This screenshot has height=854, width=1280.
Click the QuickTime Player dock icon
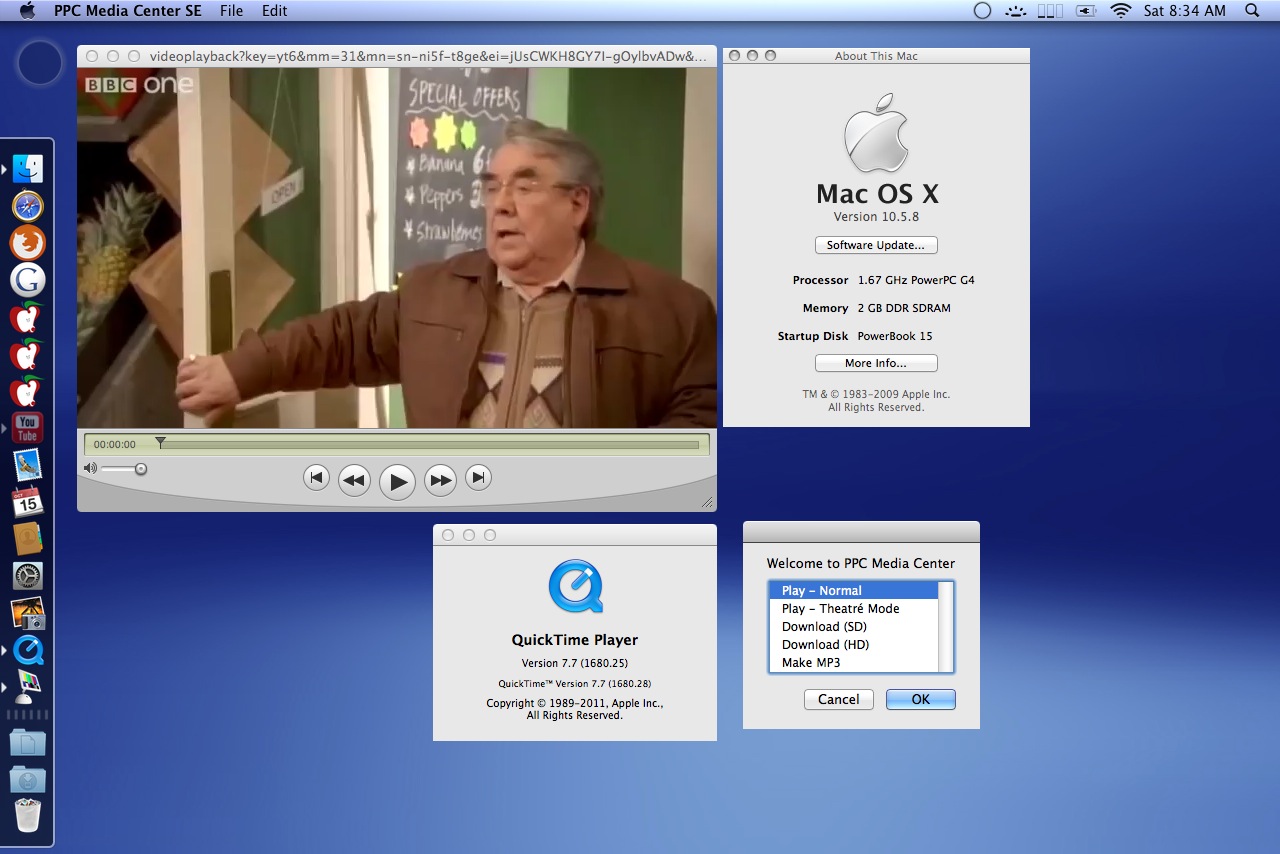[28, 650]
